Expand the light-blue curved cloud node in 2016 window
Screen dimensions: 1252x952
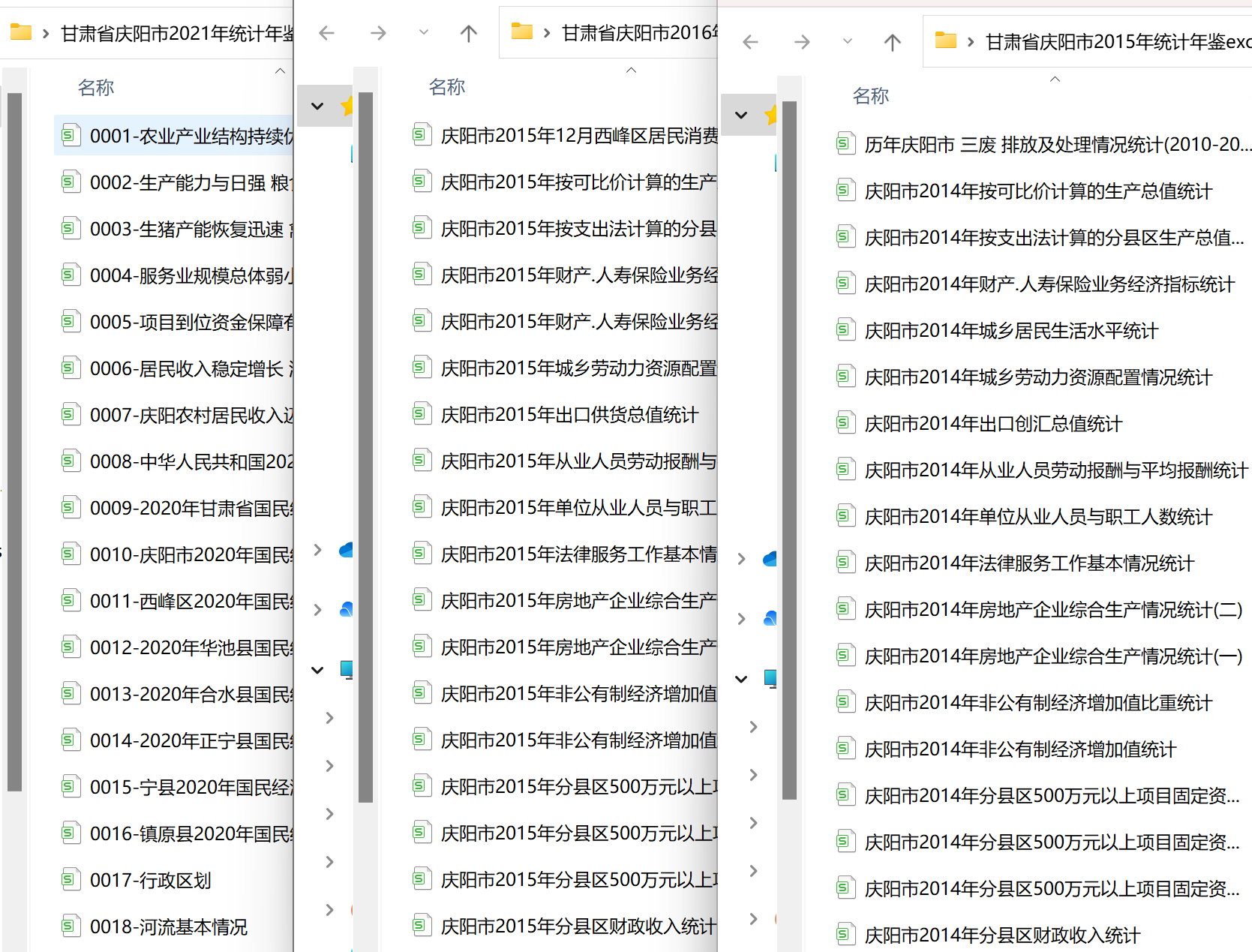point(317,610)
